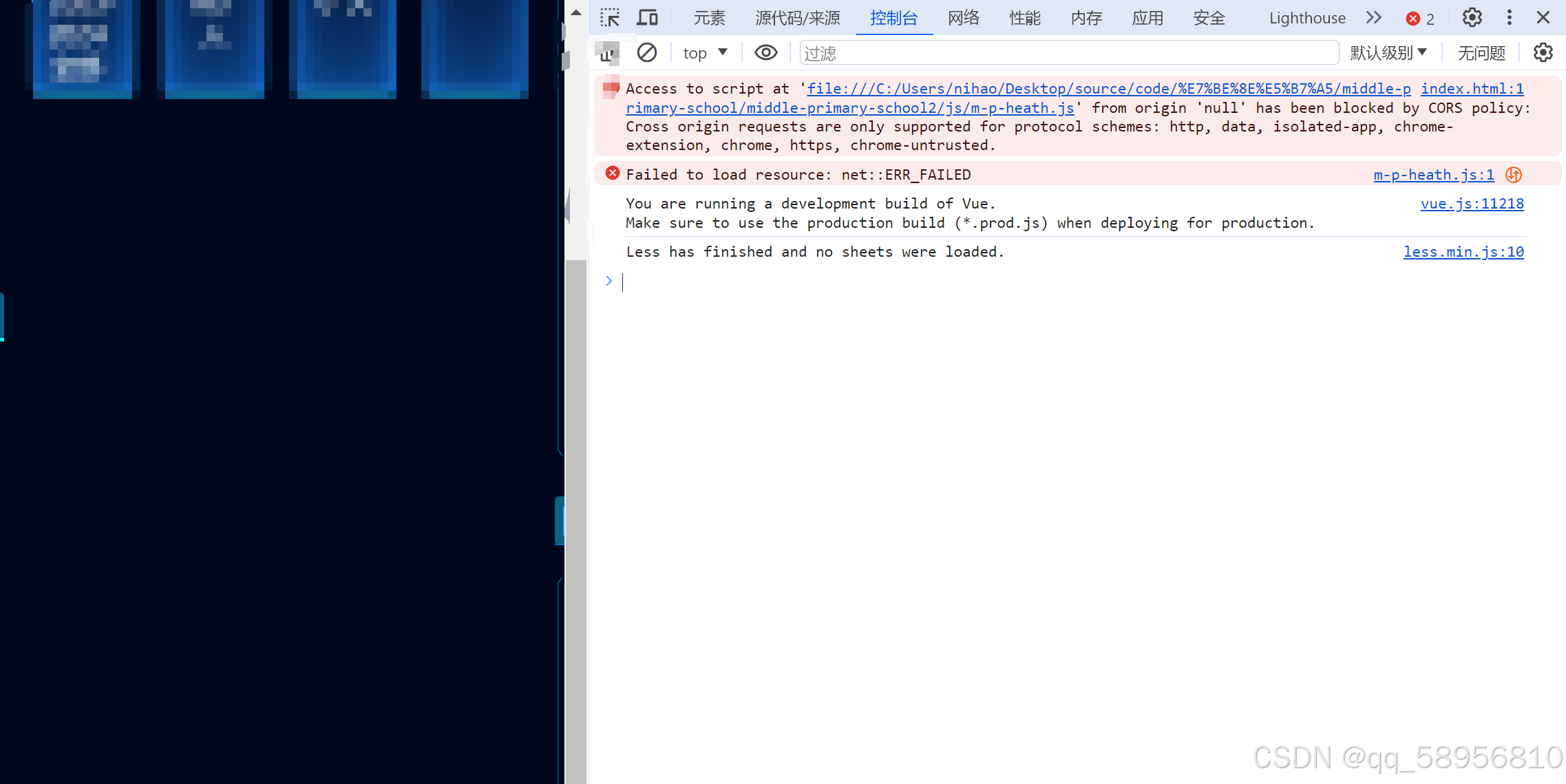Viewport: 1566px width, 784px height.
Task: Create a live expression with eye icon
Action: (765, 52)
